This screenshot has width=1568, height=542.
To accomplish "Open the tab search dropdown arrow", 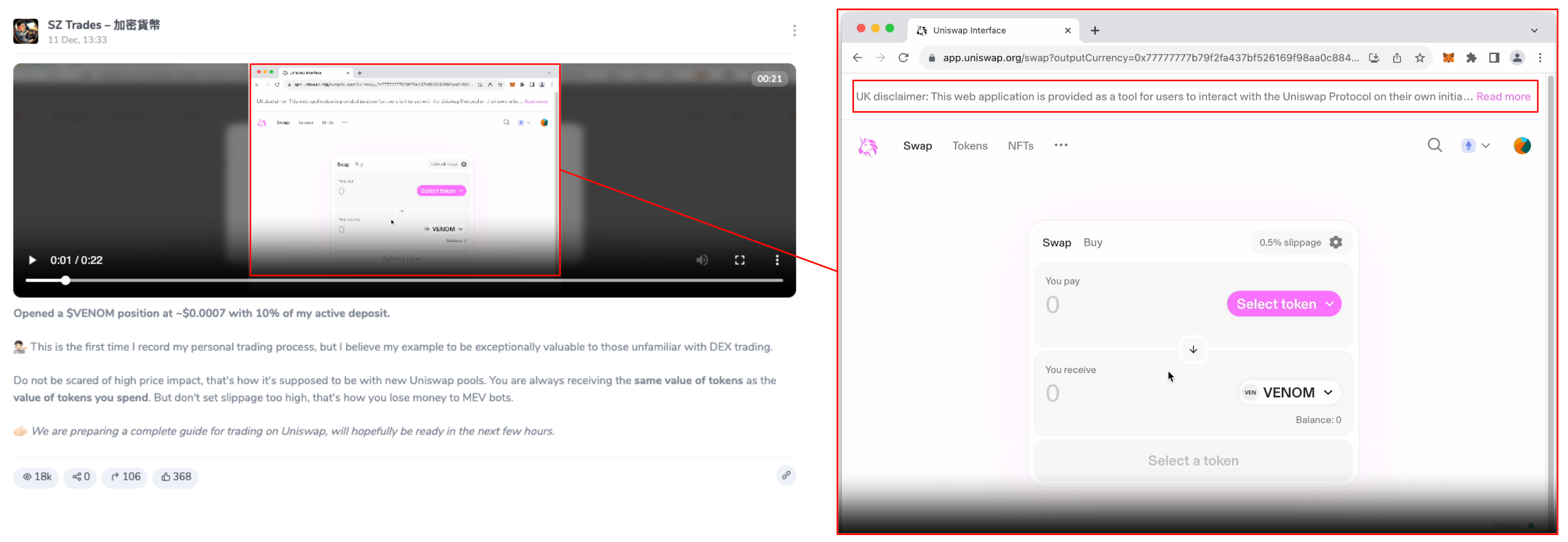I will (1535, 30).
